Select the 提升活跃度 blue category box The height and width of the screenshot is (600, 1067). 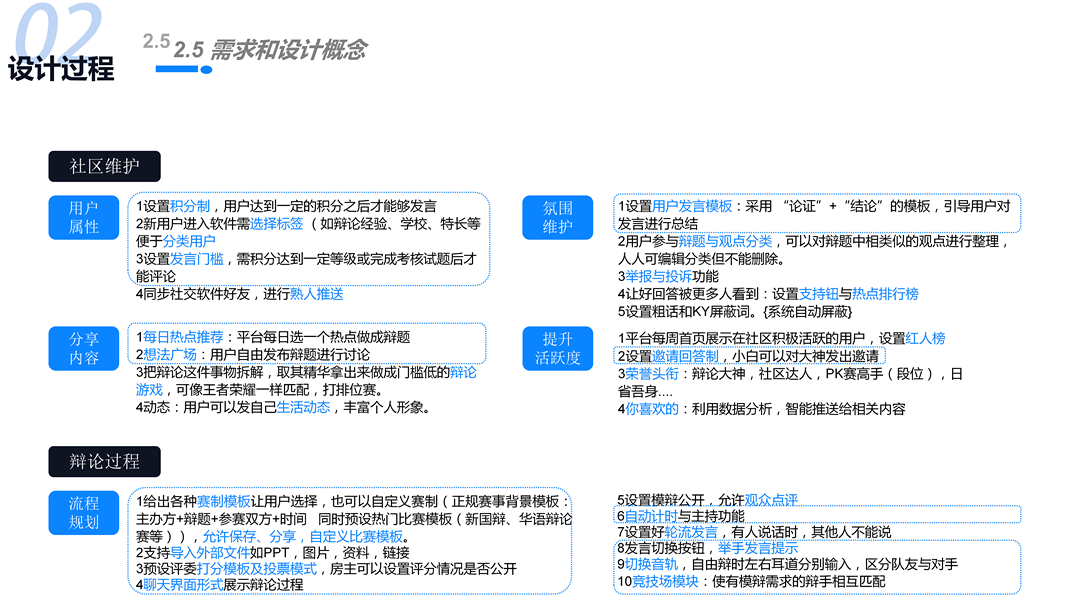557,348
